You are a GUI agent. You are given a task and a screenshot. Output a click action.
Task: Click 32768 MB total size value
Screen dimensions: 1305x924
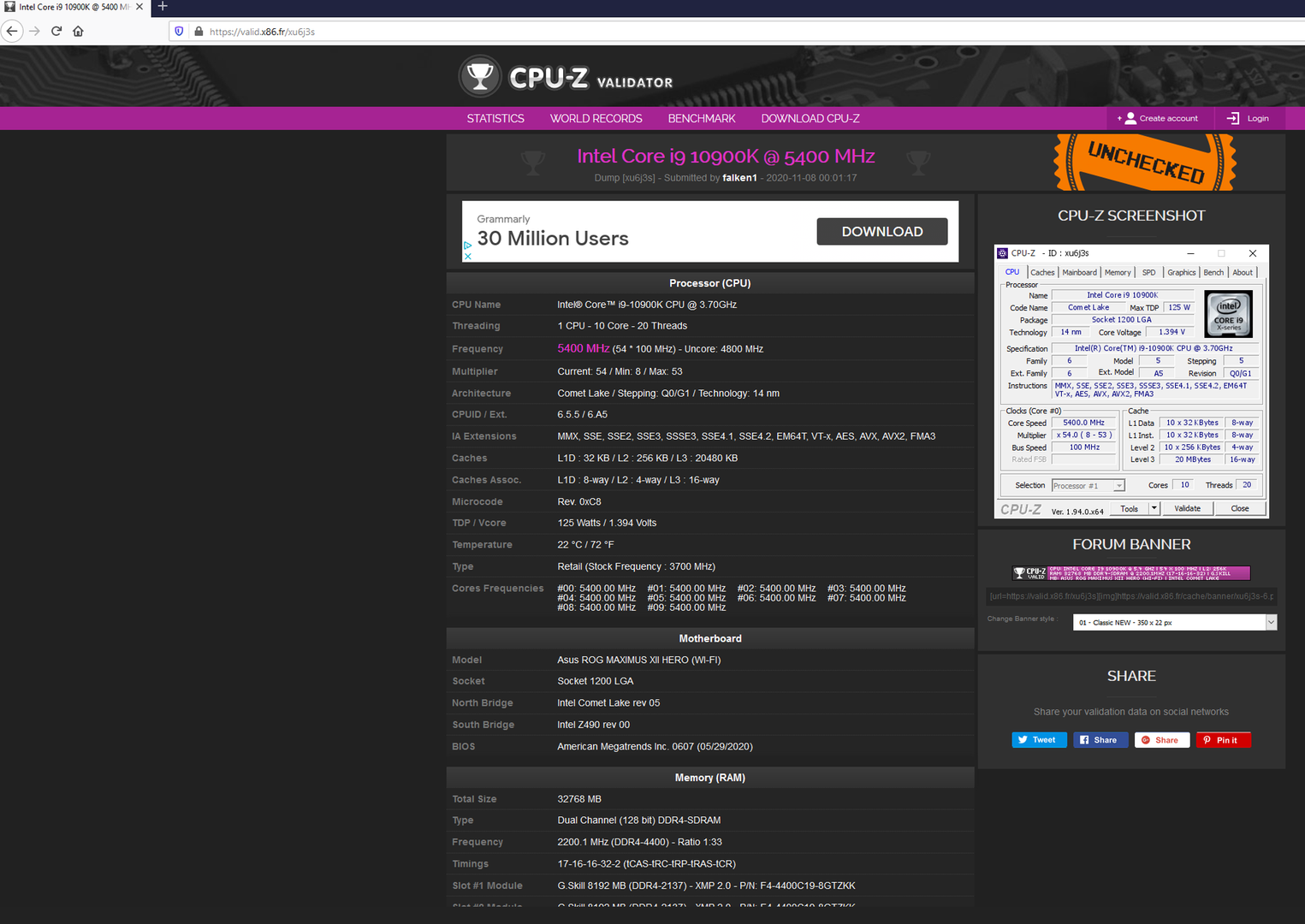(x=579, y=799)
